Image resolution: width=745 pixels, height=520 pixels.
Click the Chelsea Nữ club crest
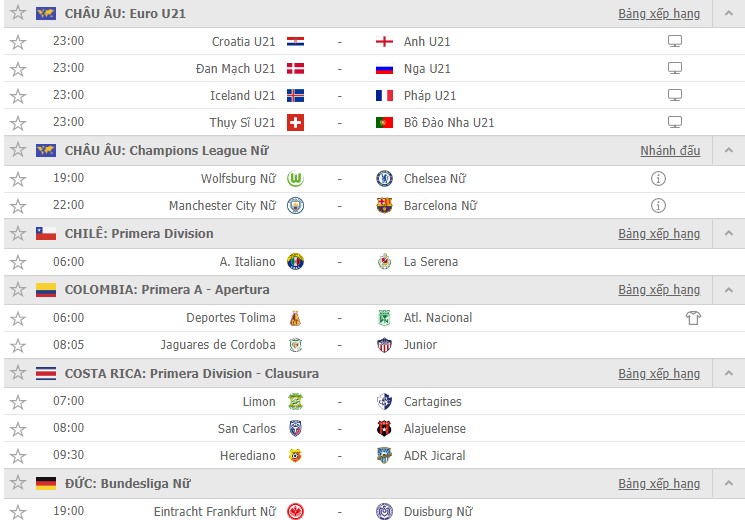(384, 179)
